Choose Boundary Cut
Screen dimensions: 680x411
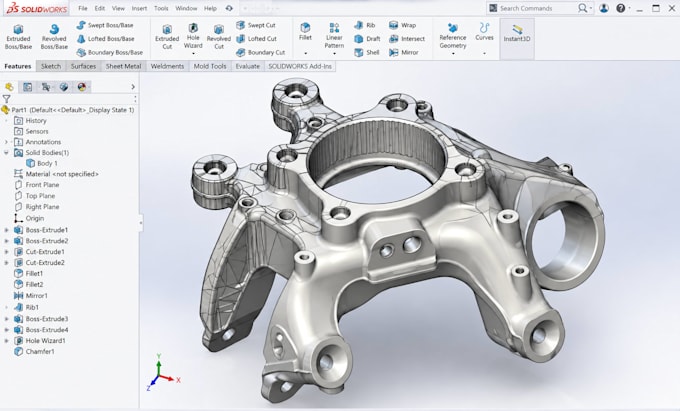[260, 52]
